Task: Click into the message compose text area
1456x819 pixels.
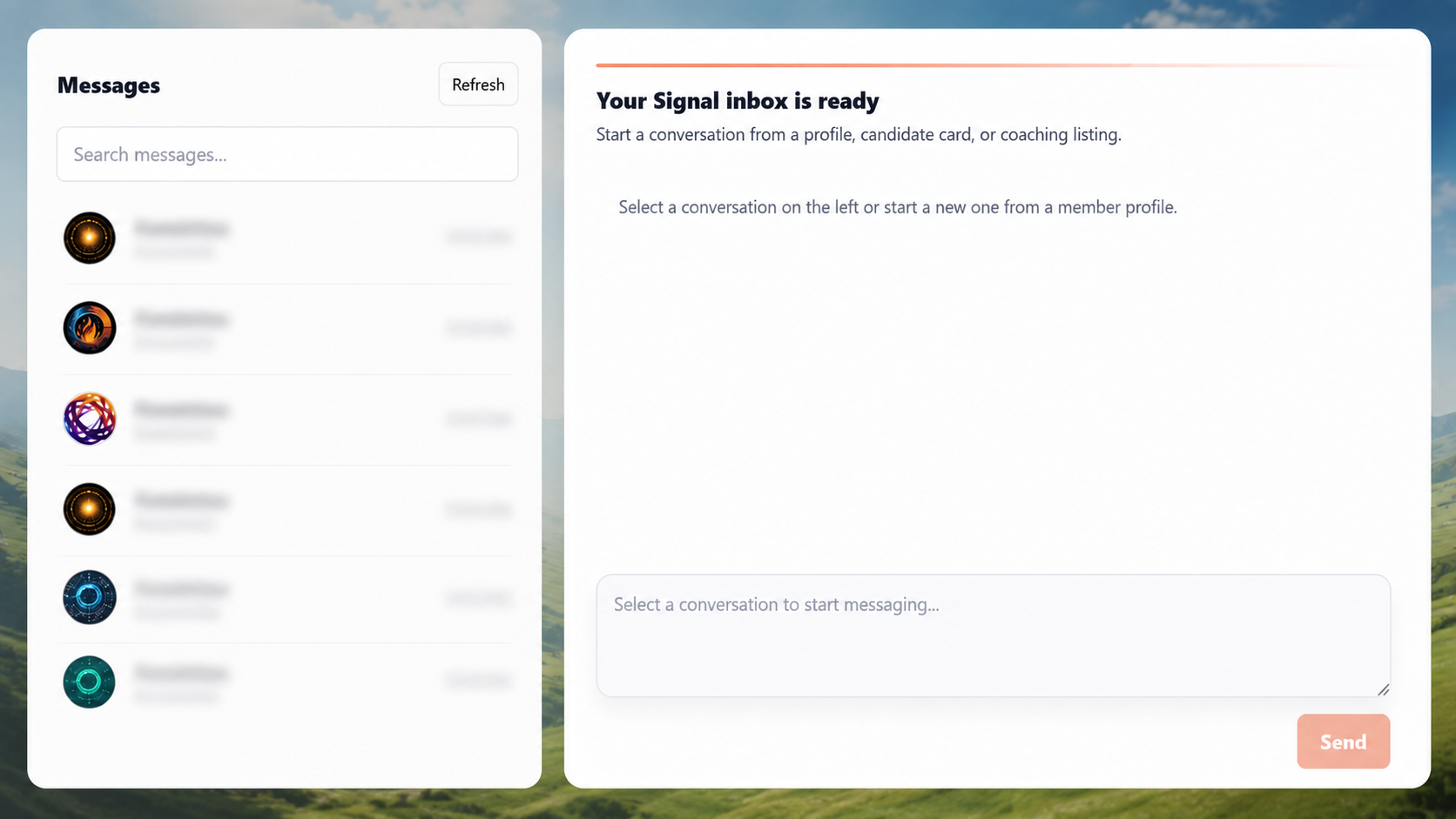Action: pyautogui.click(x=993, y=635)
